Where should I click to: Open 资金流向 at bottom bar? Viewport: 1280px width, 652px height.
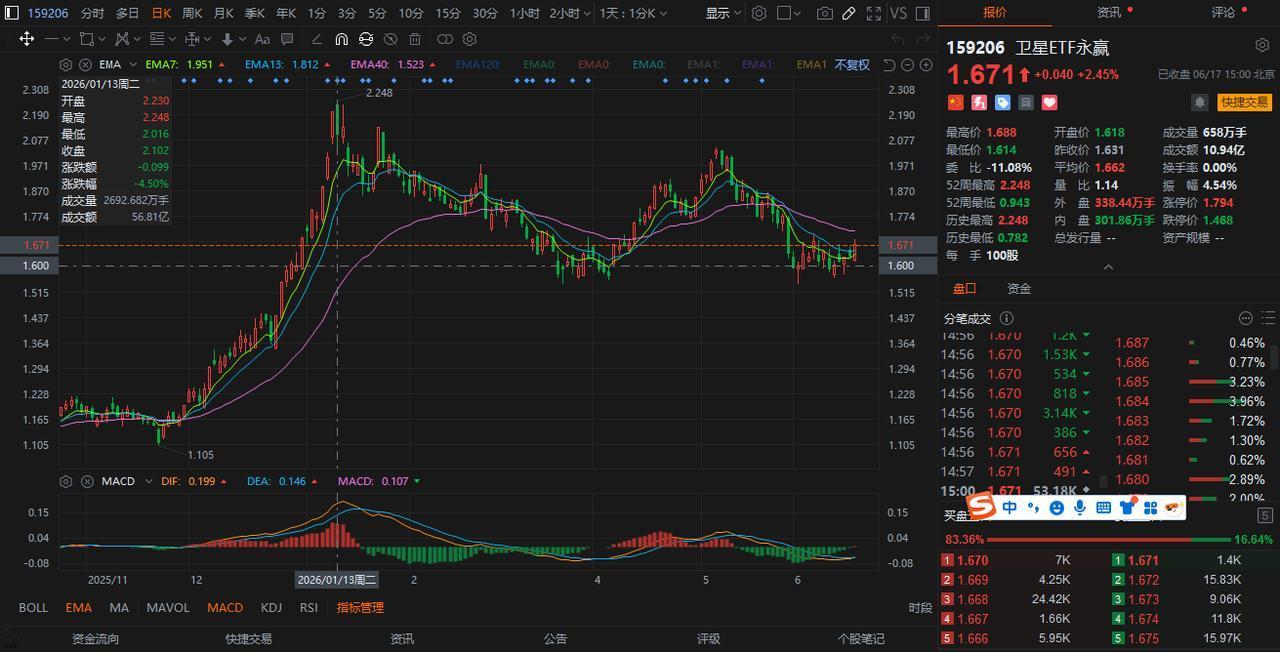(95, 638)
